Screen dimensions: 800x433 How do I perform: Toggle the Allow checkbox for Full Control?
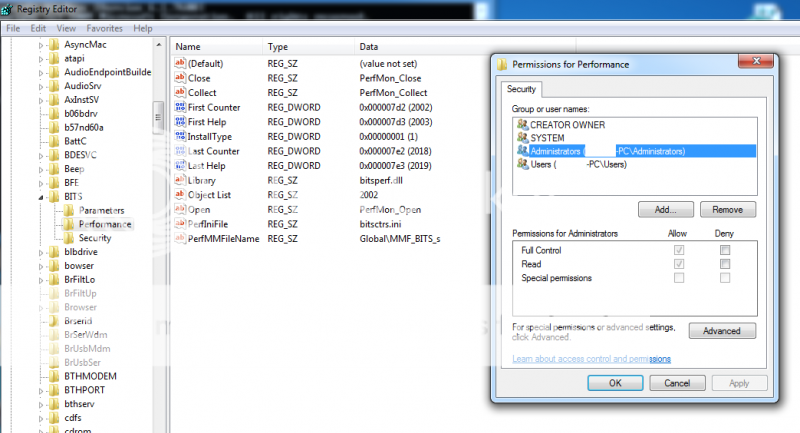679,249
